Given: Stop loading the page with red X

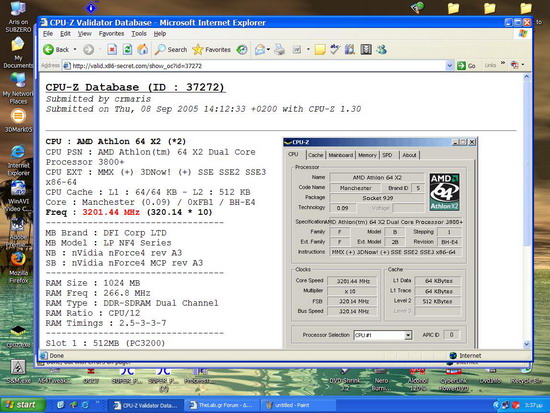Looking at the screenshot, I should click(x=112, y=49).
